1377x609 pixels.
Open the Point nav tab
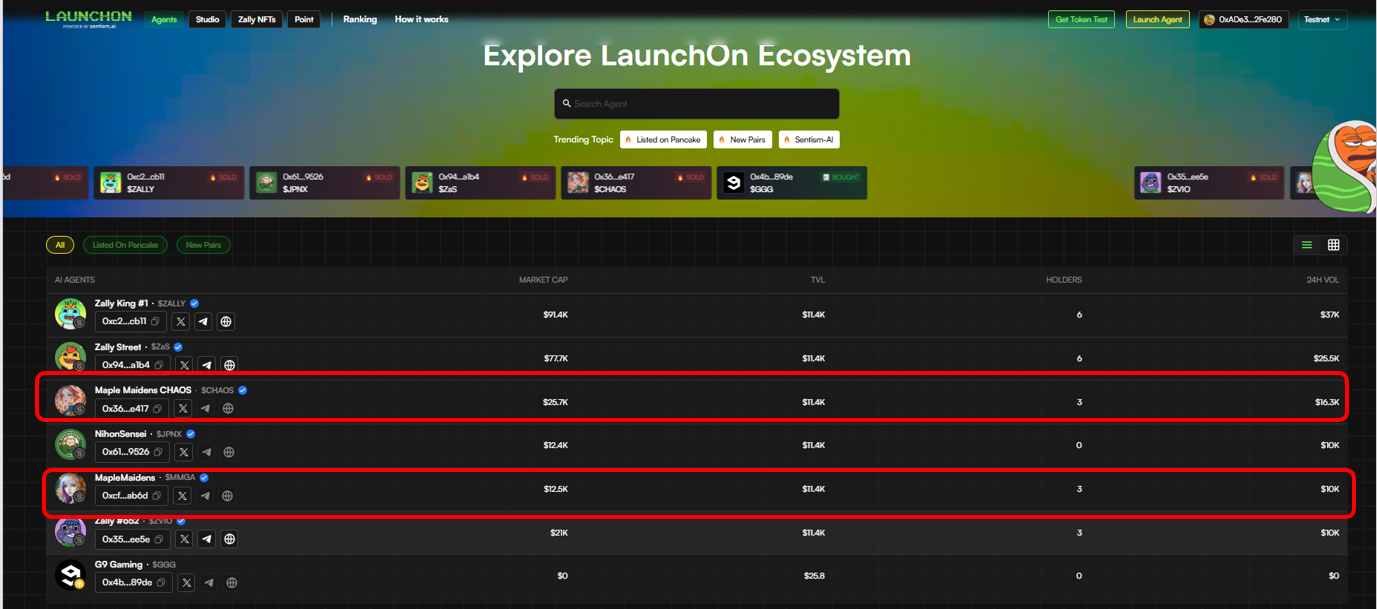coord(304,19)
